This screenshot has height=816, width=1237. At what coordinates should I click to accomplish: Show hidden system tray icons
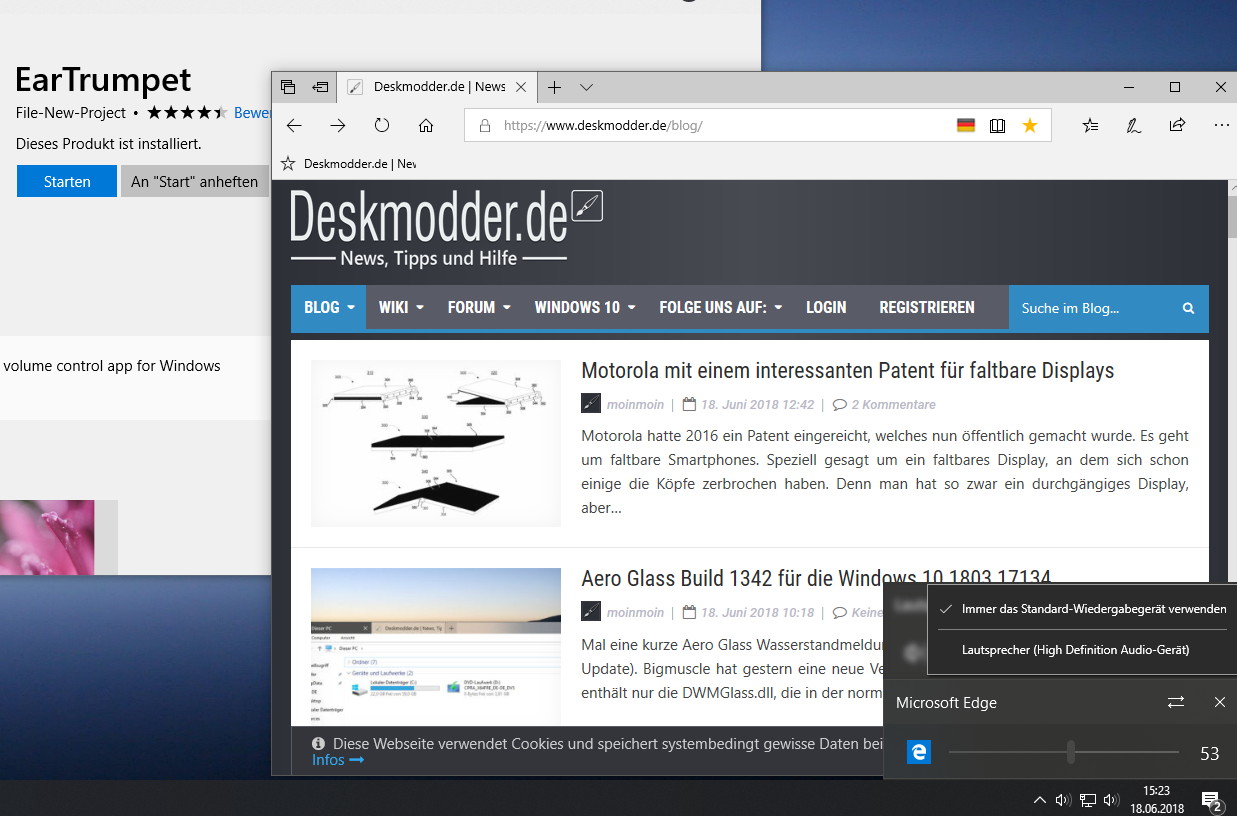coord(1040,799)
